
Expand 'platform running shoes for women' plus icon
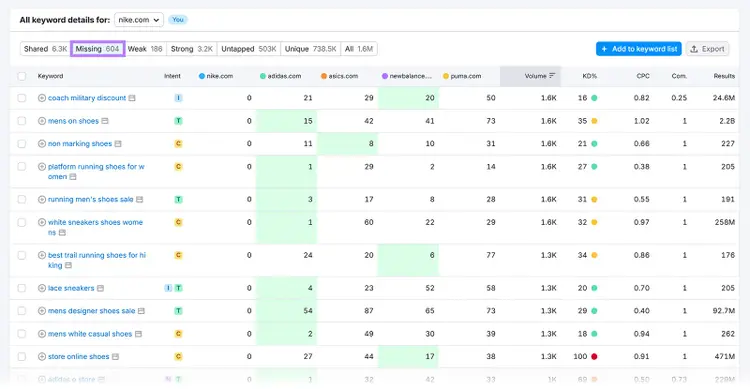coord(42,167)
